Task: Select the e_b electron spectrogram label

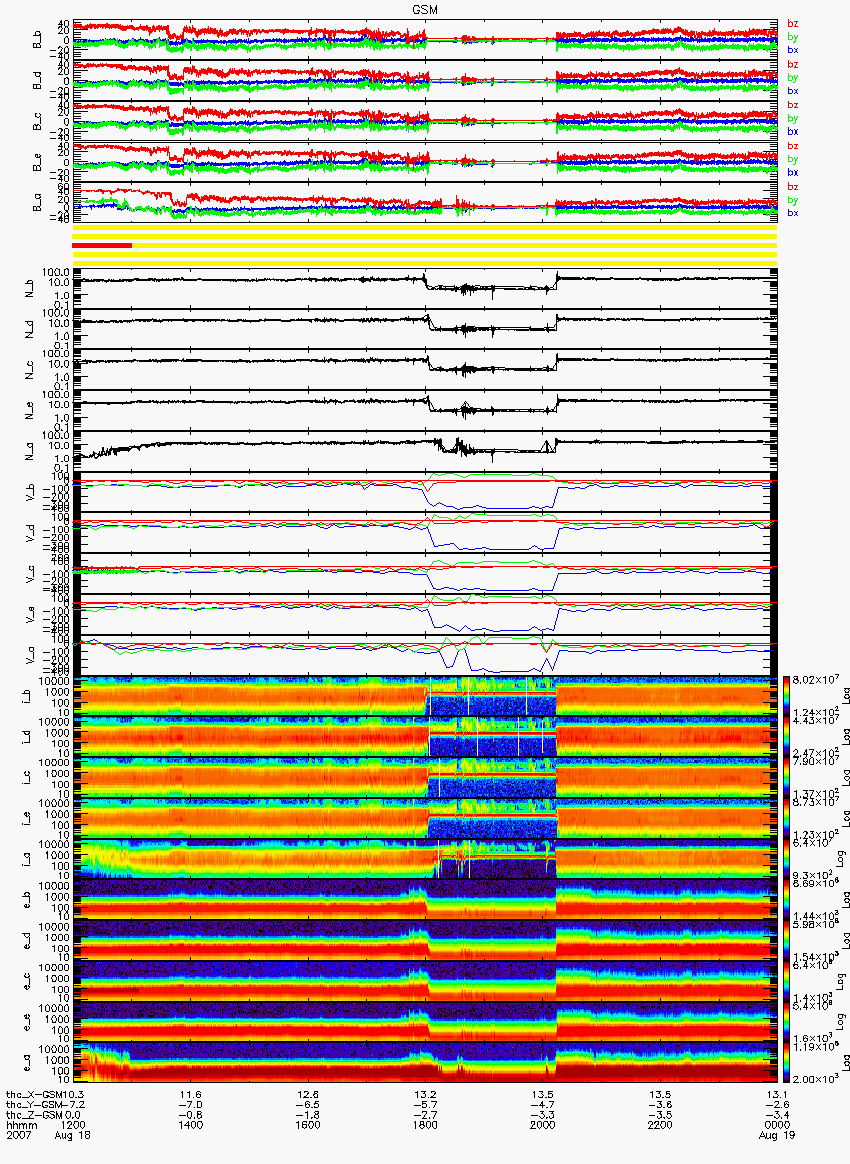Action: tap(27, 900)
